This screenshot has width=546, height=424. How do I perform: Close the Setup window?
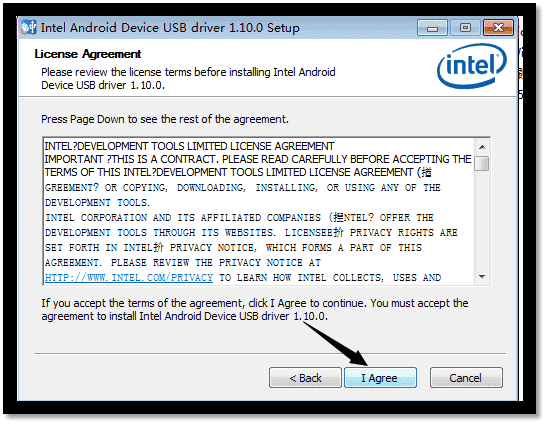tap(498, 28)
